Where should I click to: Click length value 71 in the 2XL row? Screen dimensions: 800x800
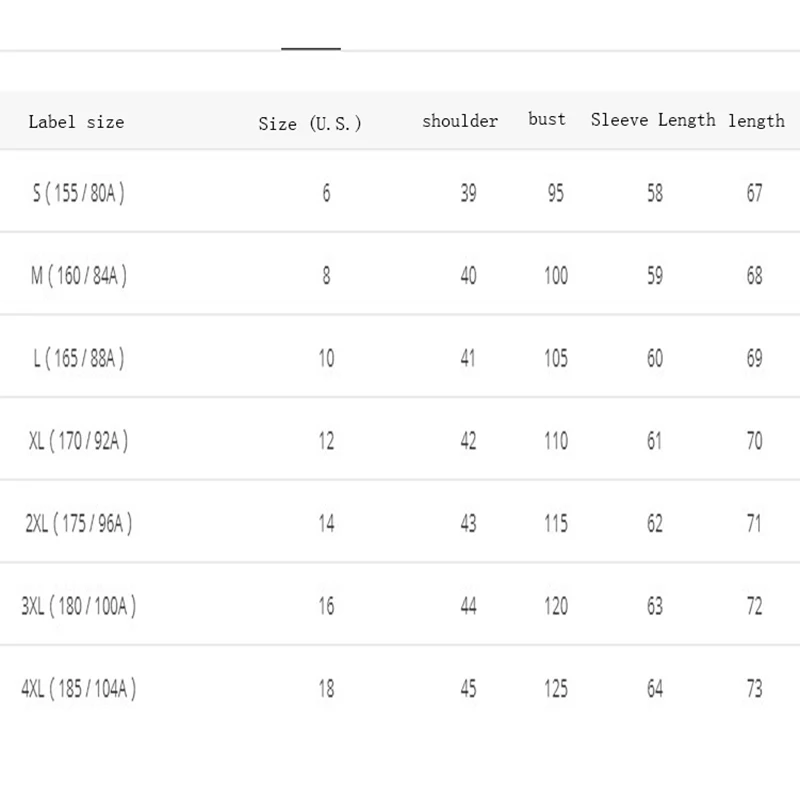coord(754,523)
